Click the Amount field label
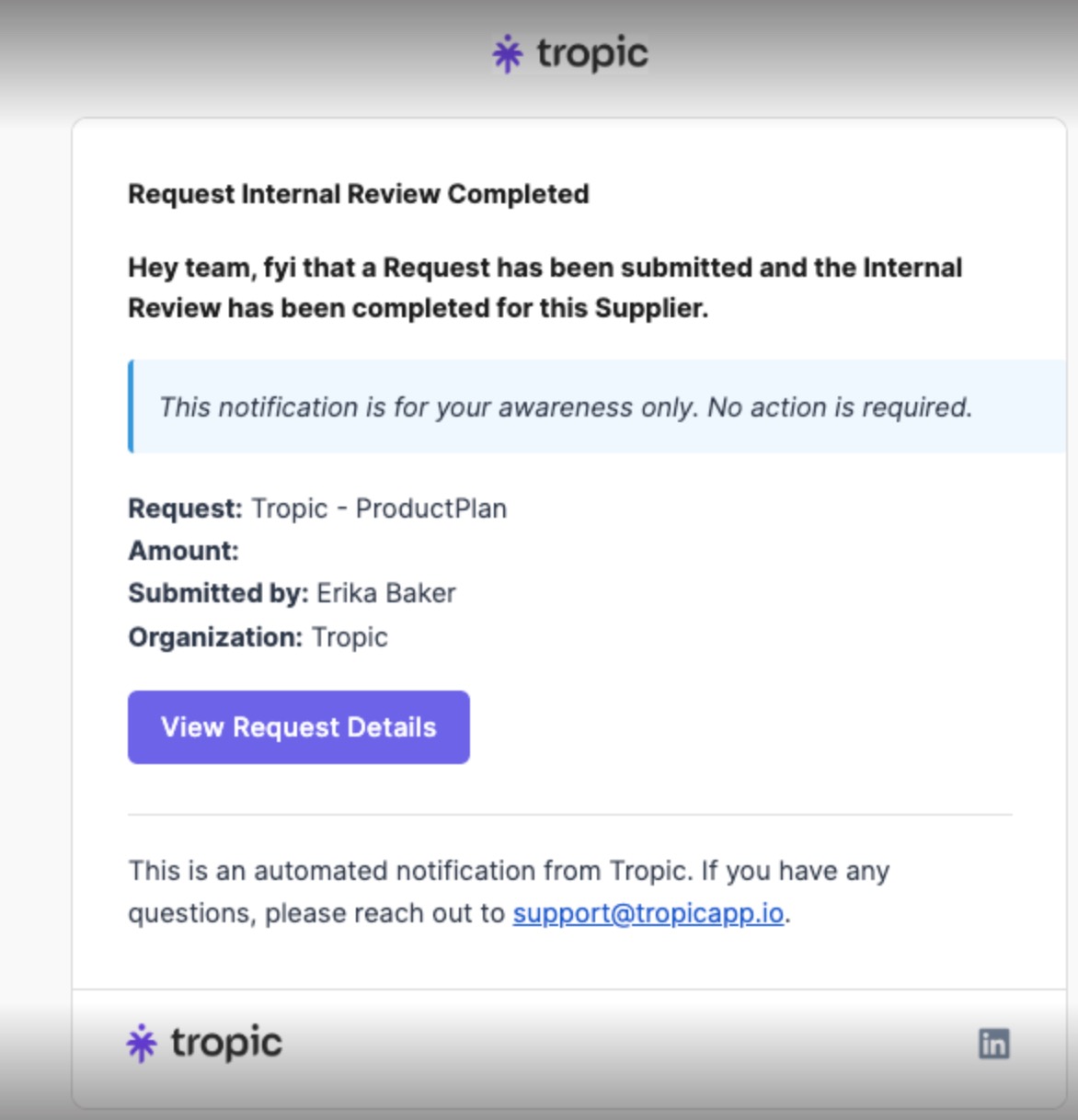This screenshot has width=1078, height=1120. [x=183, y=551]
